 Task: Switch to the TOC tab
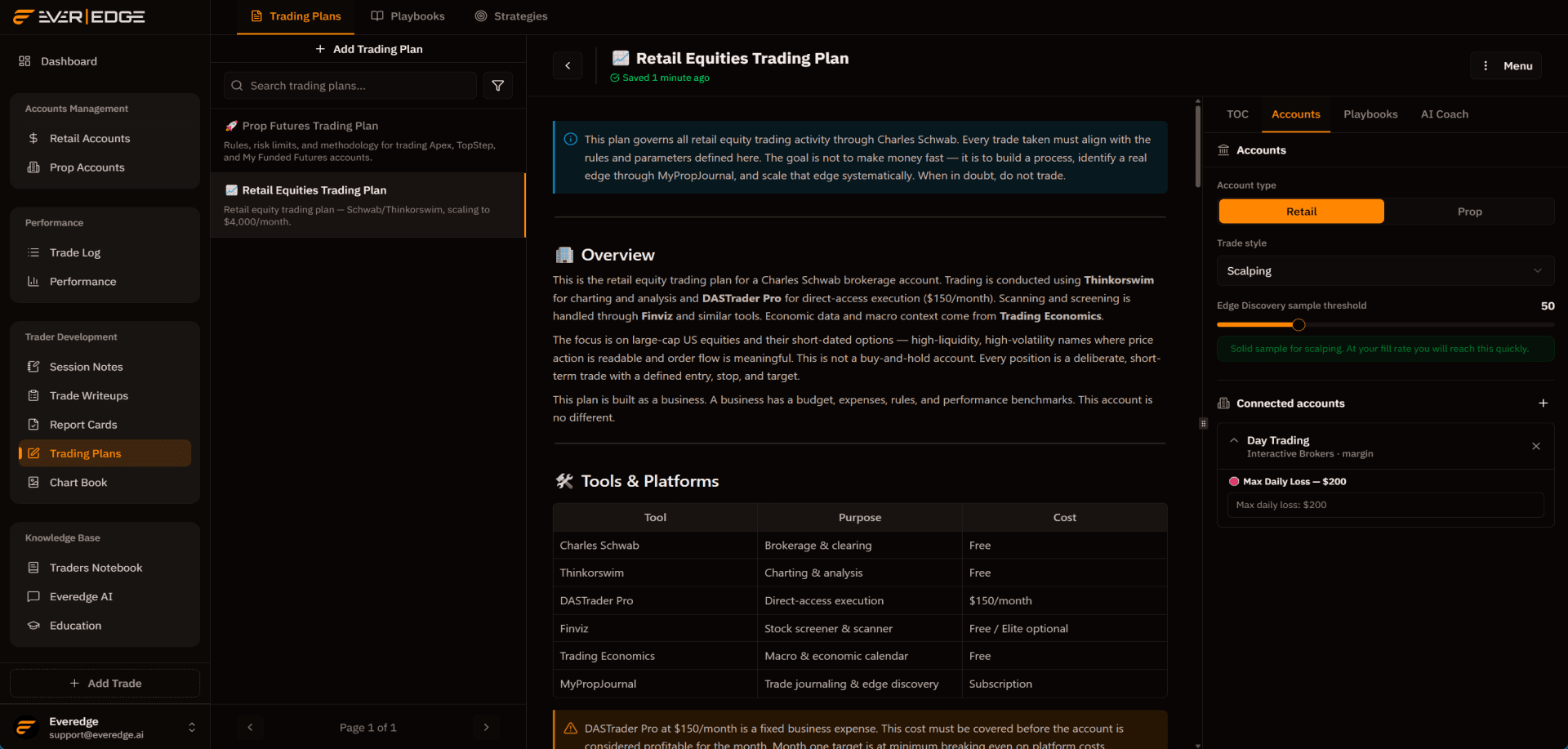point(1237,114)
